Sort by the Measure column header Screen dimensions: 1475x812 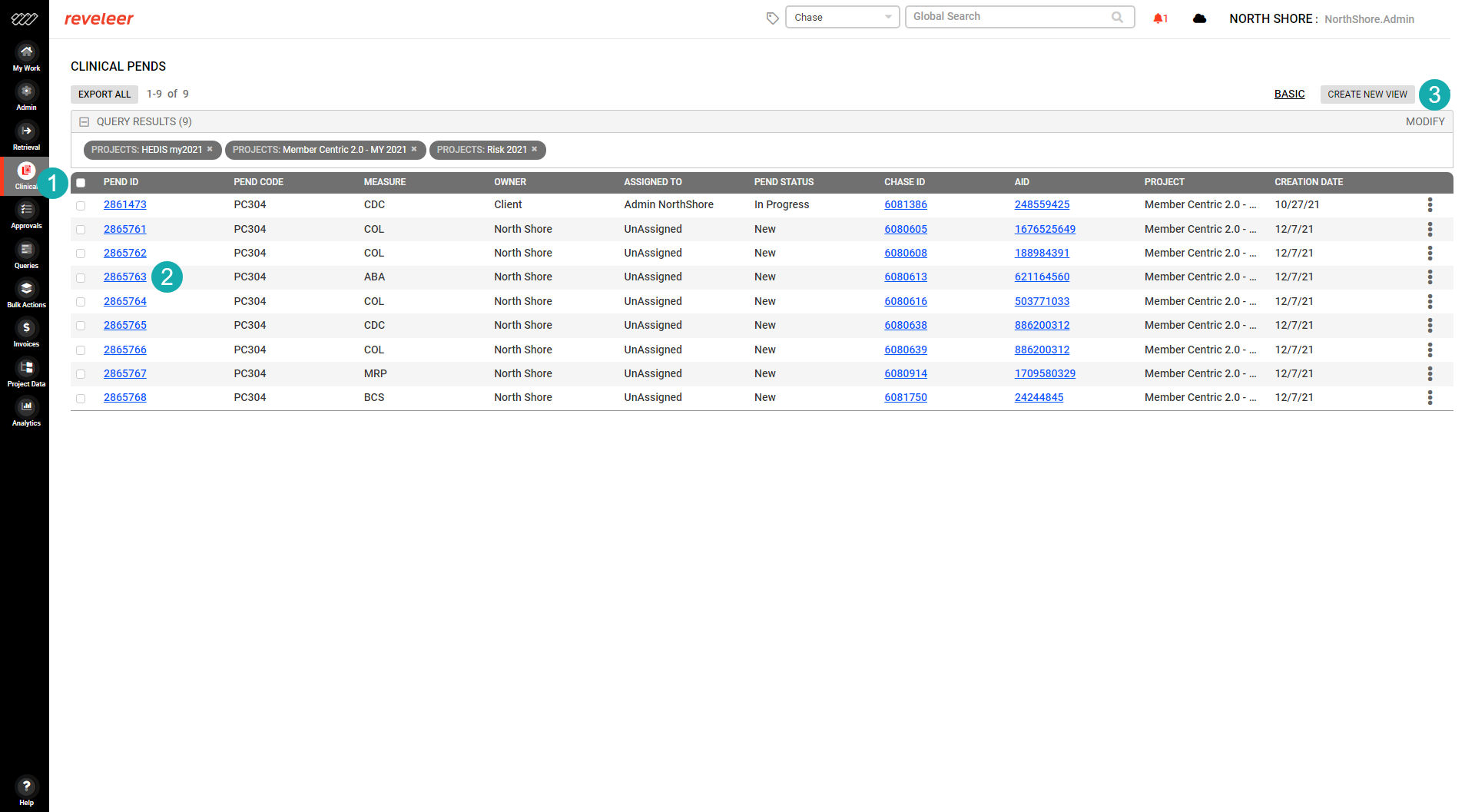[385, 182]
